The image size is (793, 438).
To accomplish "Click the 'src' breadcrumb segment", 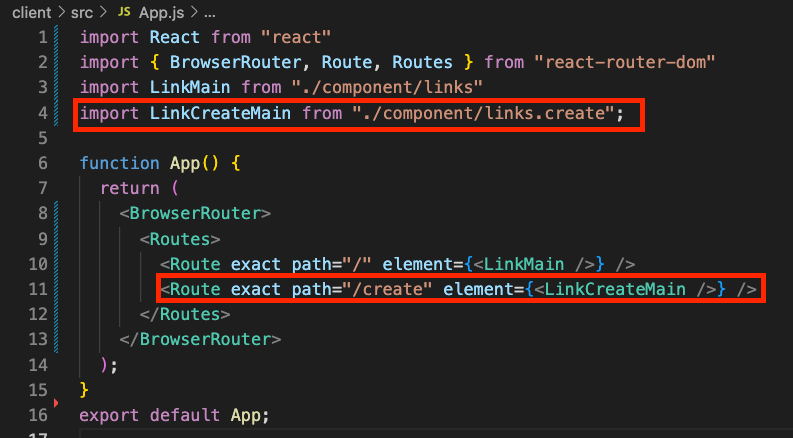I will pyautogui.click(x=82, y=13).
